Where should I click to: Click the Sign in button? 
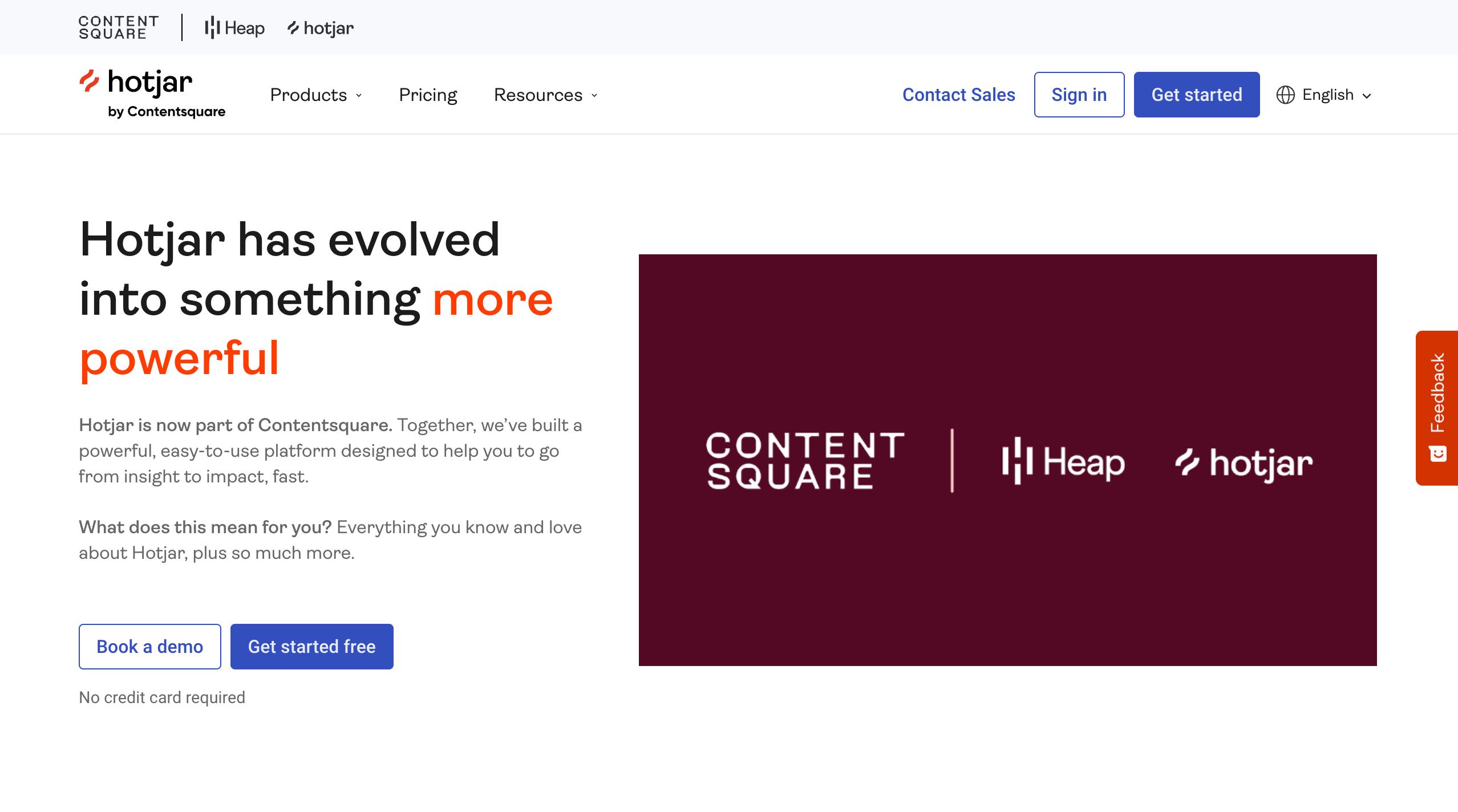[x=1079, y=95]
